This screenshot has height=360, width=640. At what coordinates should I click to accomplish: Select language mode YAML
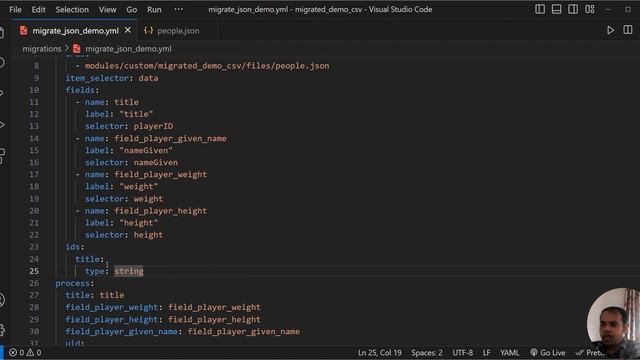509,353
